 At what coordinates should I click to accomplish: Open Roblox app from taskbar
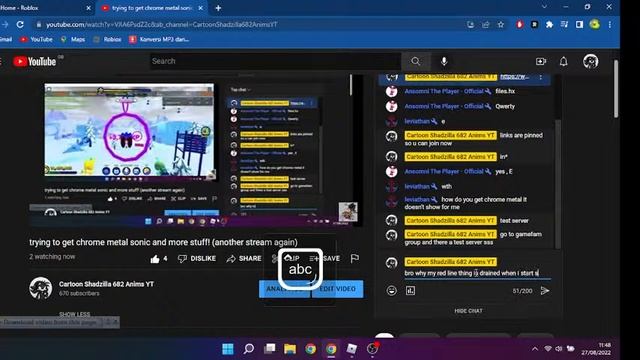pos(351,349)
